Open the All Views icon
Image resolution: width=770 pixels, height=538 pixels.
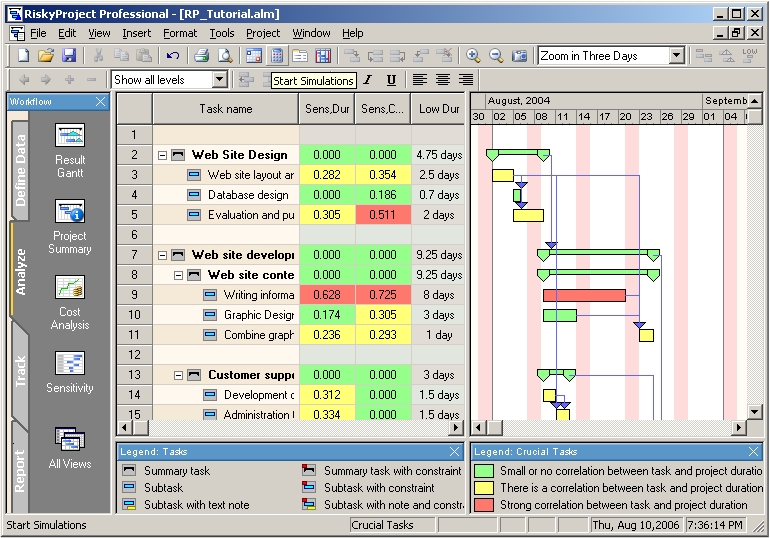(70, 439)
